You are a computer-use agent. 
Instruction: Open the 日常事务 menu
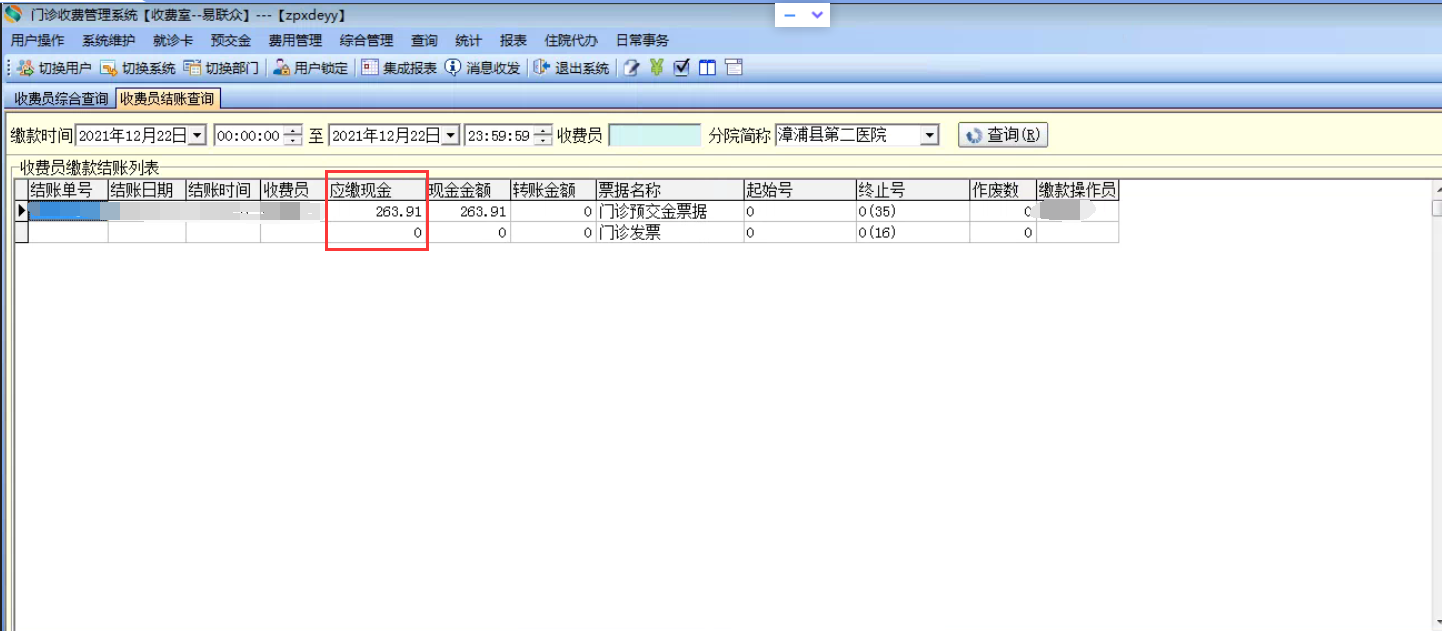[642, 41]
